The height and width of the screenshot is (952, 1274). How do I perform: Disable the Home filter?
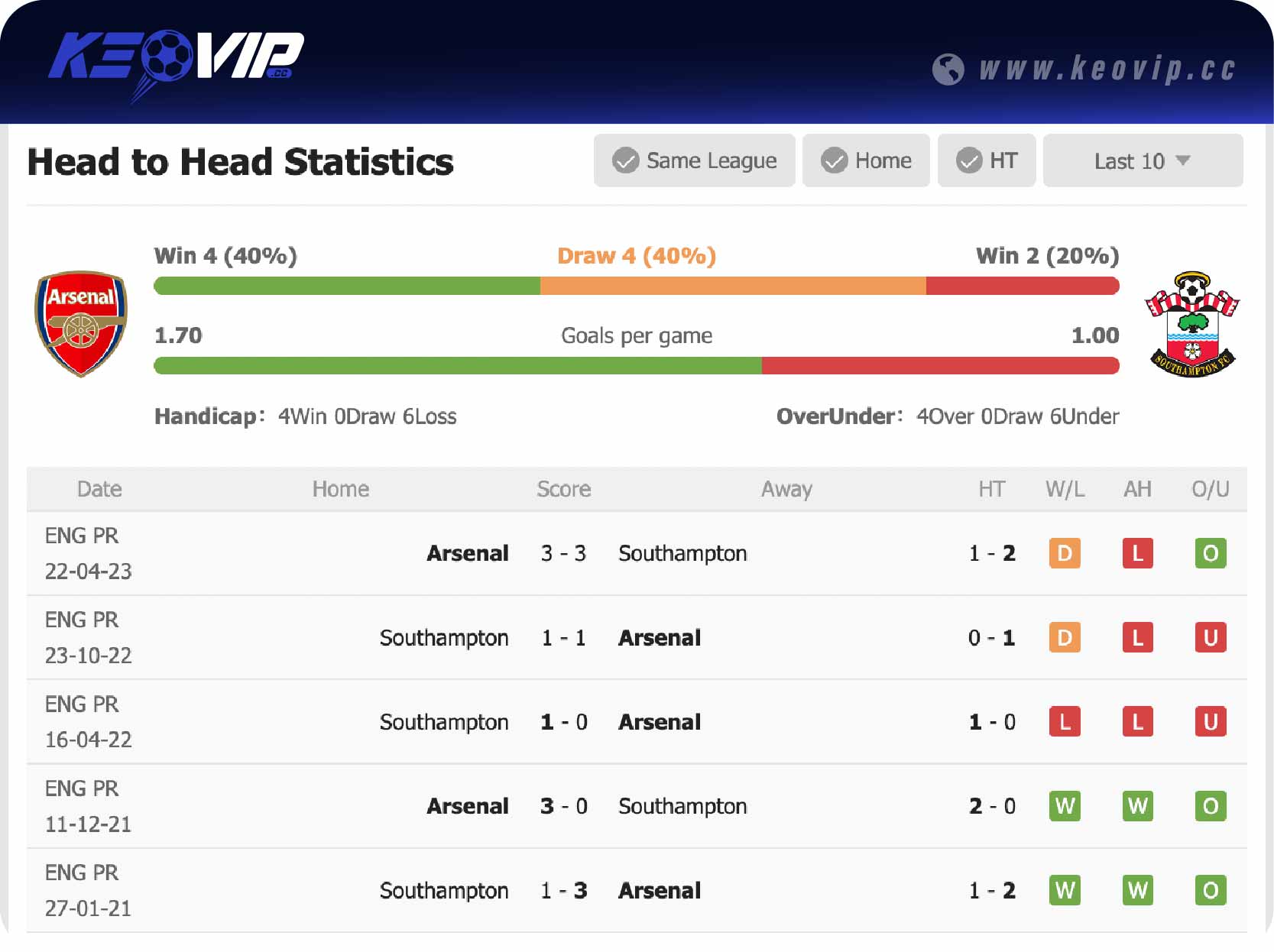[x=866, y=160]
